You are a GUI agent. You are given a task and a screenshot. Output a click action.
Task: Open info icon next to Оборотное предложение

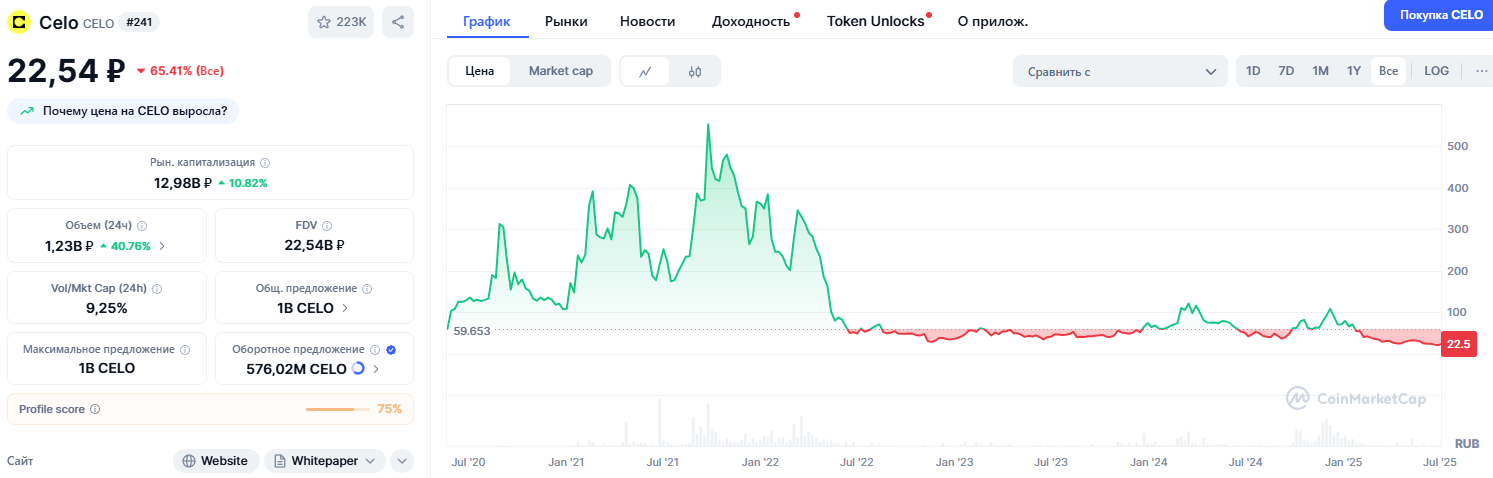[x=375, y=350]
